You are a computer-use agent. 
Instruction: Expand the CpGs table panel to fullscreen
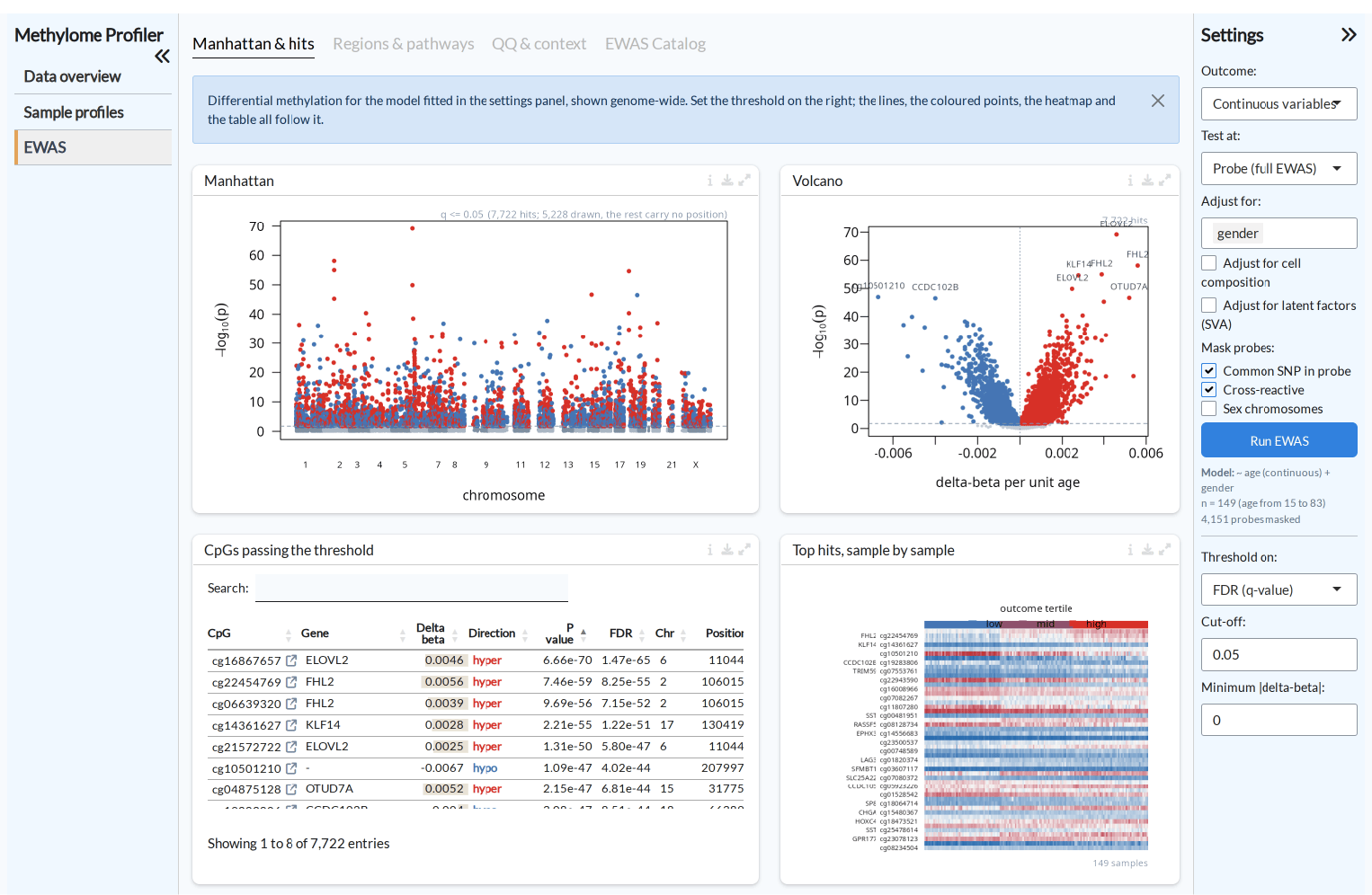pyautogui.click(x=744, y=550)
